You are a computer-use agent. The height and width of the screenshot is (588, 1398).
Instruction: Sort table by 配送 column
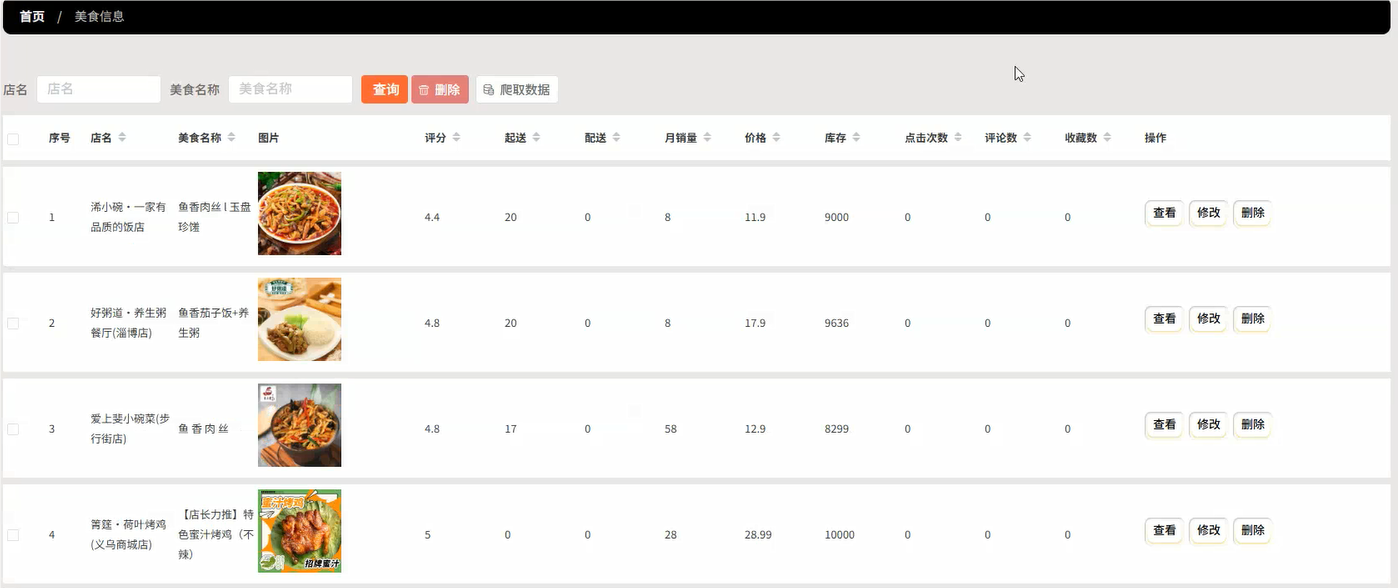point(616,138)
